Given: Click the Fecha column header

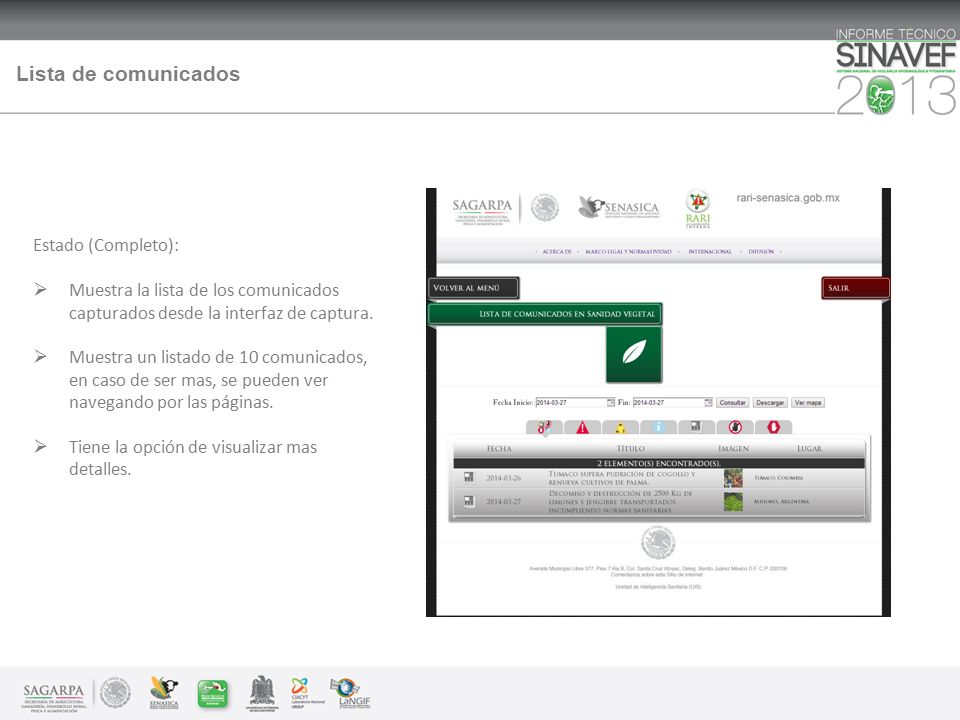Looking at the screenshot, I should (x=499, y=449).
